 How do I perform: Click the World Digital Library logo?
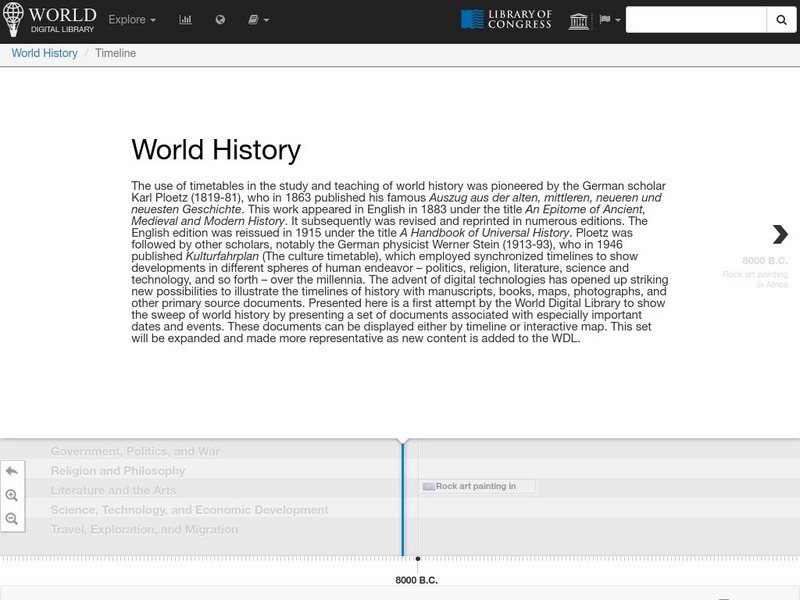[49, 20]
